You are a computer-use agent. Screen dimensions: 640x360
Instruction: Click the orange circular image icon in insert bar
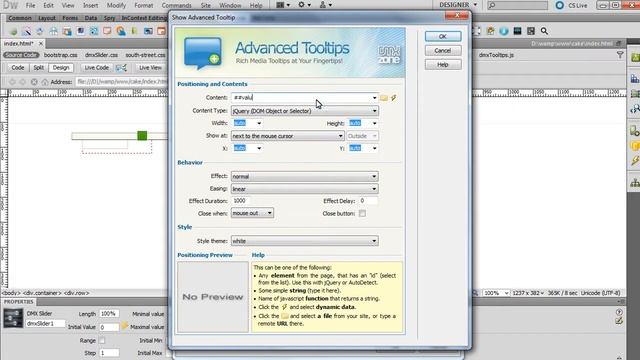(x=121, y=31)
